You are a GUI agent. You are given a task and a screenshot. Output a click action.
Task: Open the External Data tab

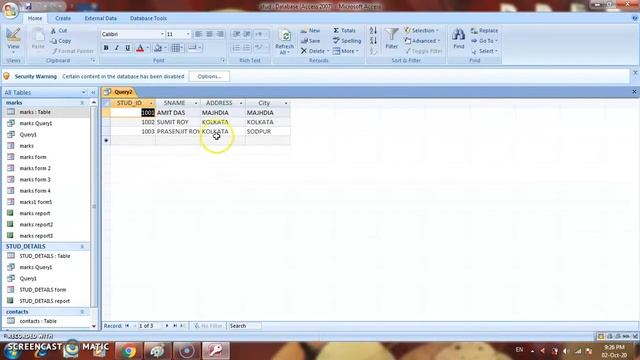[100, 18]
